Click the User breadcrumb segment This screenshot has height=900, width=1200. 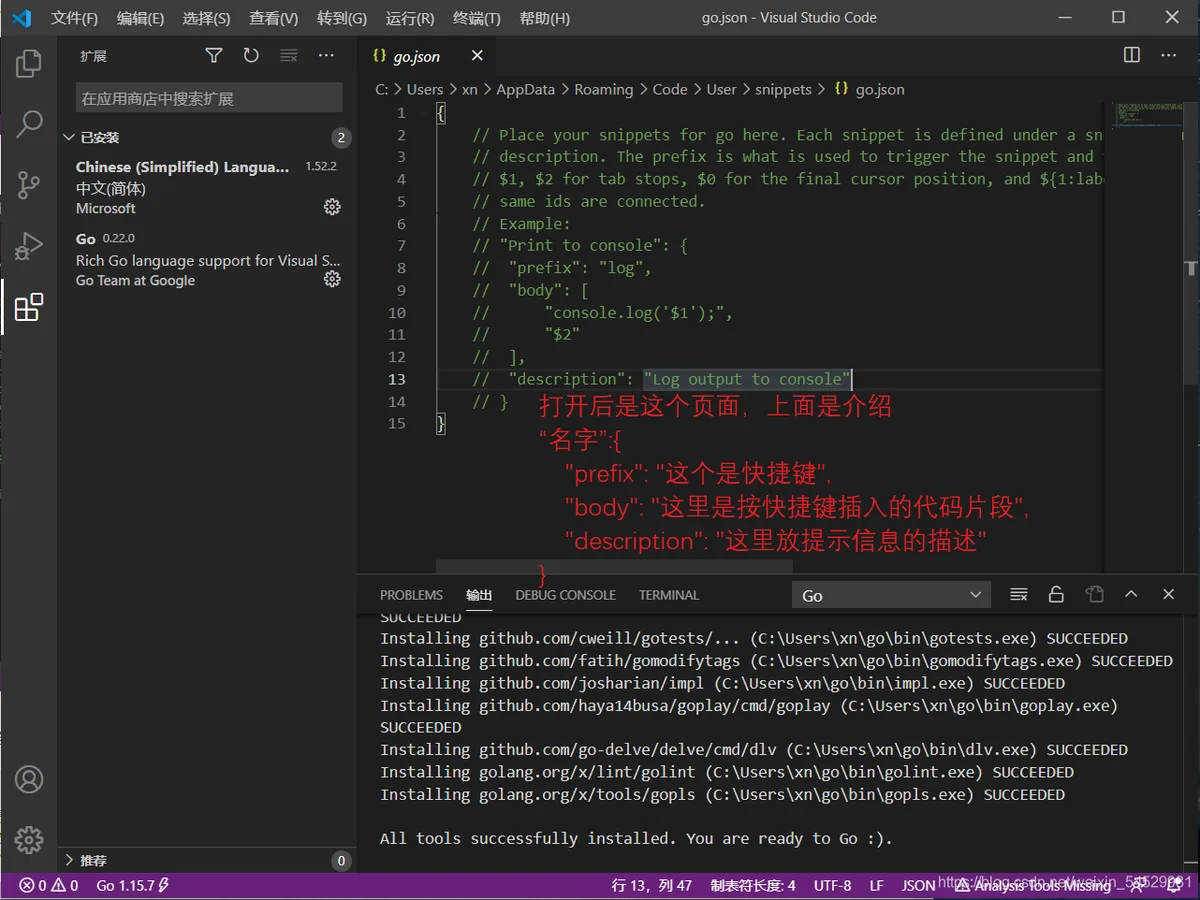(x=721, y=89)
